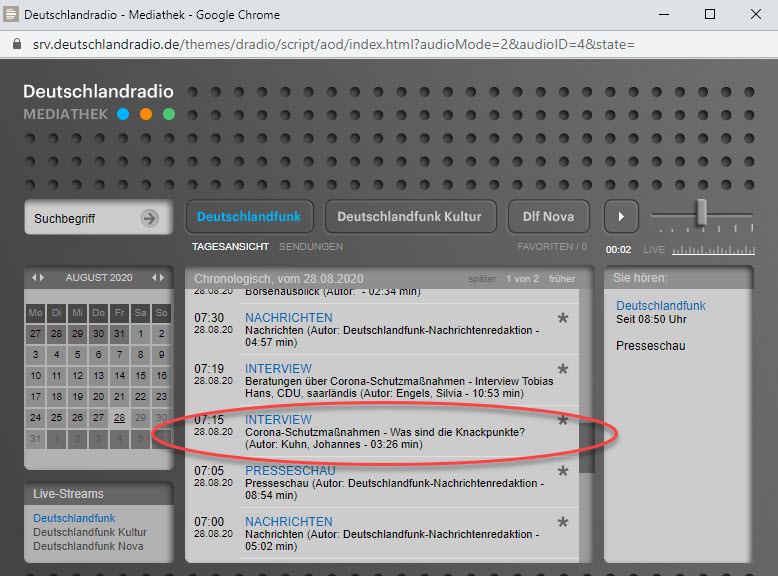Open Deutschlandfunk Nova live stream link
Image resolution: width=778 pixels, height=576 pixels.
90,546
